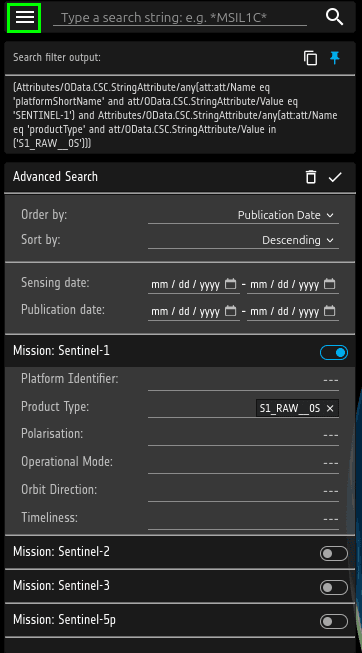This screenshot has width=362, height=653.
Task: Click the magnifier search icon
Action: 334,17
